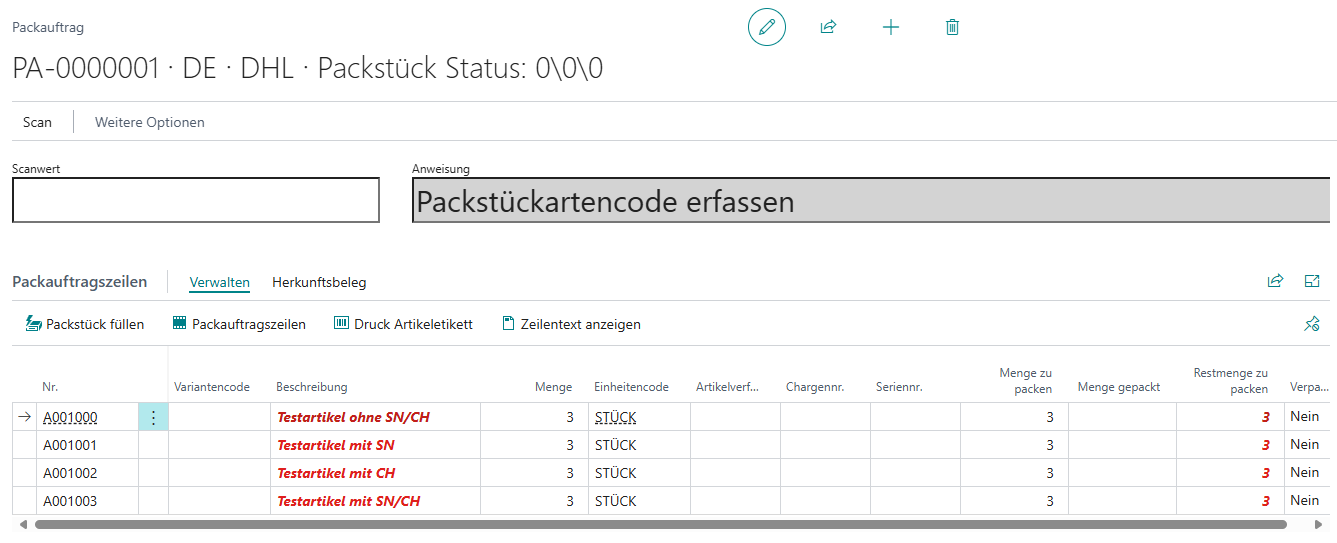Viewport: 1337px width, 543px height.
Task: Click the pin icon in lines toolbar
Action: point(1313,324)
